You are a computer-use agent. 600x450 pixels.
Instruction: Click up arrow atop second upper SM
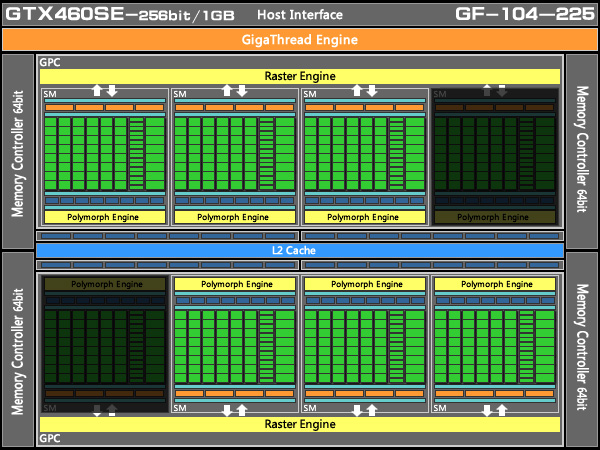pos(227,90)
